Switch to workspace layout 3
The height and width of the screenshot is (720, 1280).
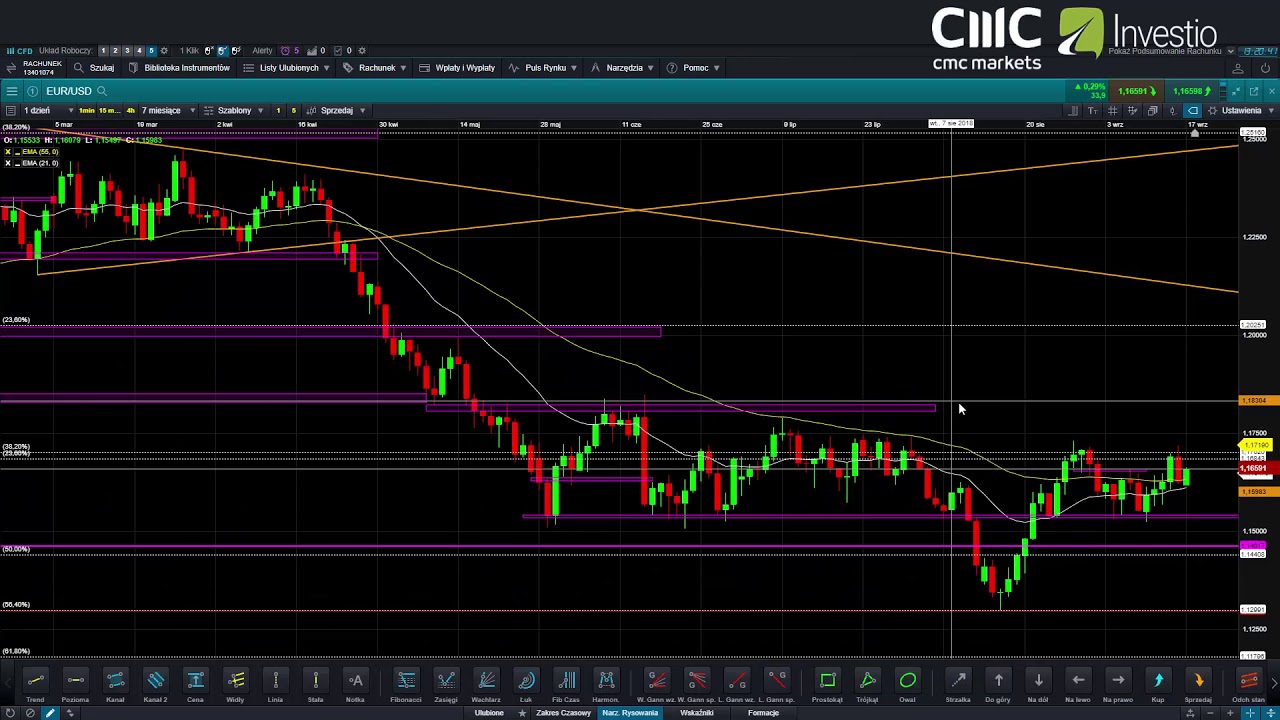127,51
